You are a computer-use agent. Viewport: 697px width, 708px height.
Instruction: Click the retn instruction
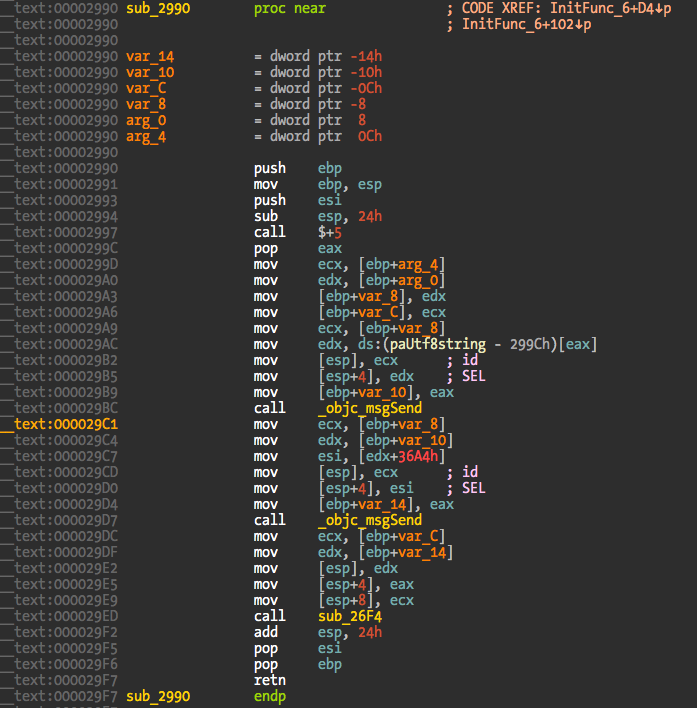269,680
